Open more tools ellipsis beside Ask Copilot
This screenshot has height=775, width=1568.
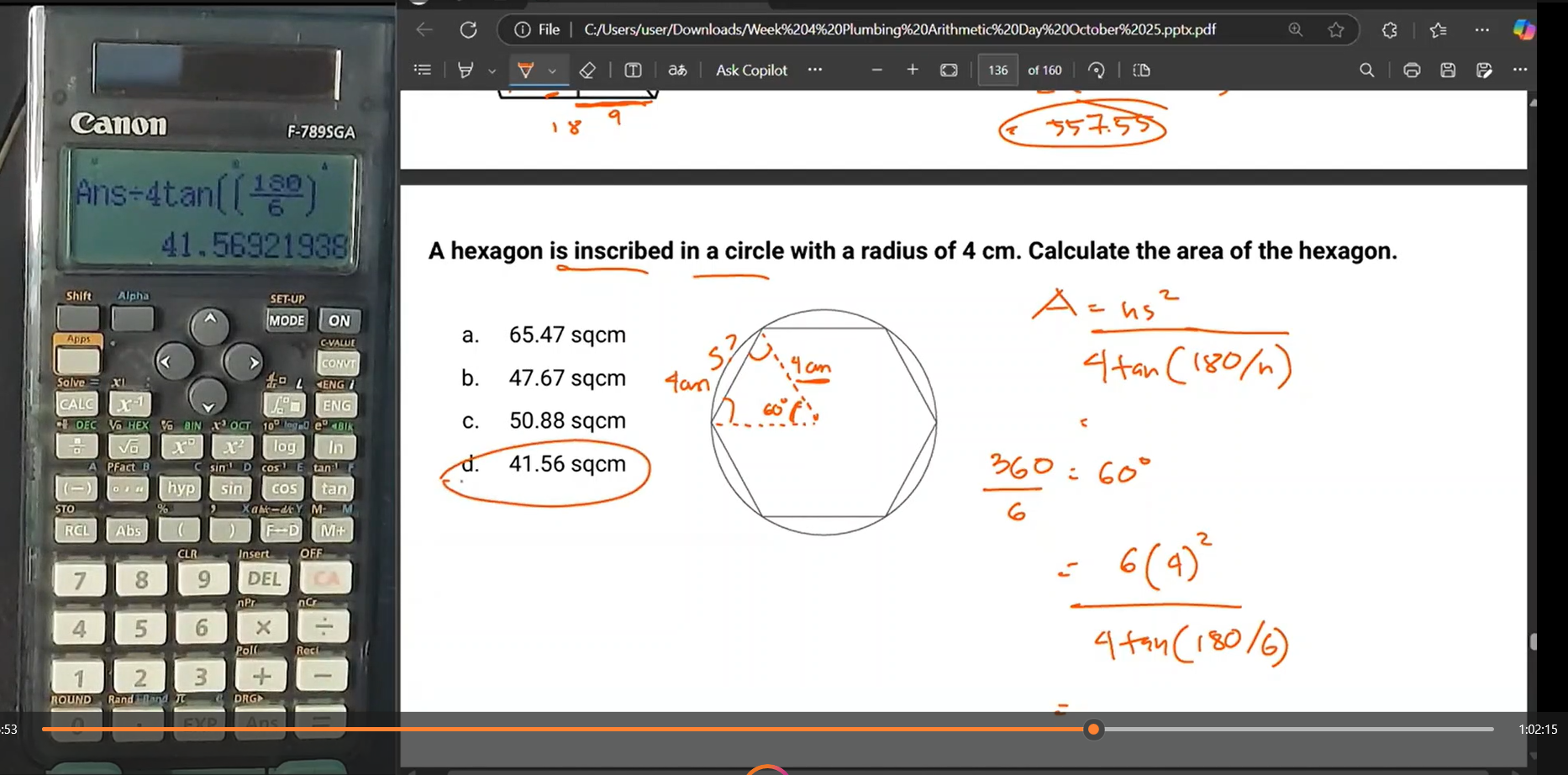(x=814, y=70)
